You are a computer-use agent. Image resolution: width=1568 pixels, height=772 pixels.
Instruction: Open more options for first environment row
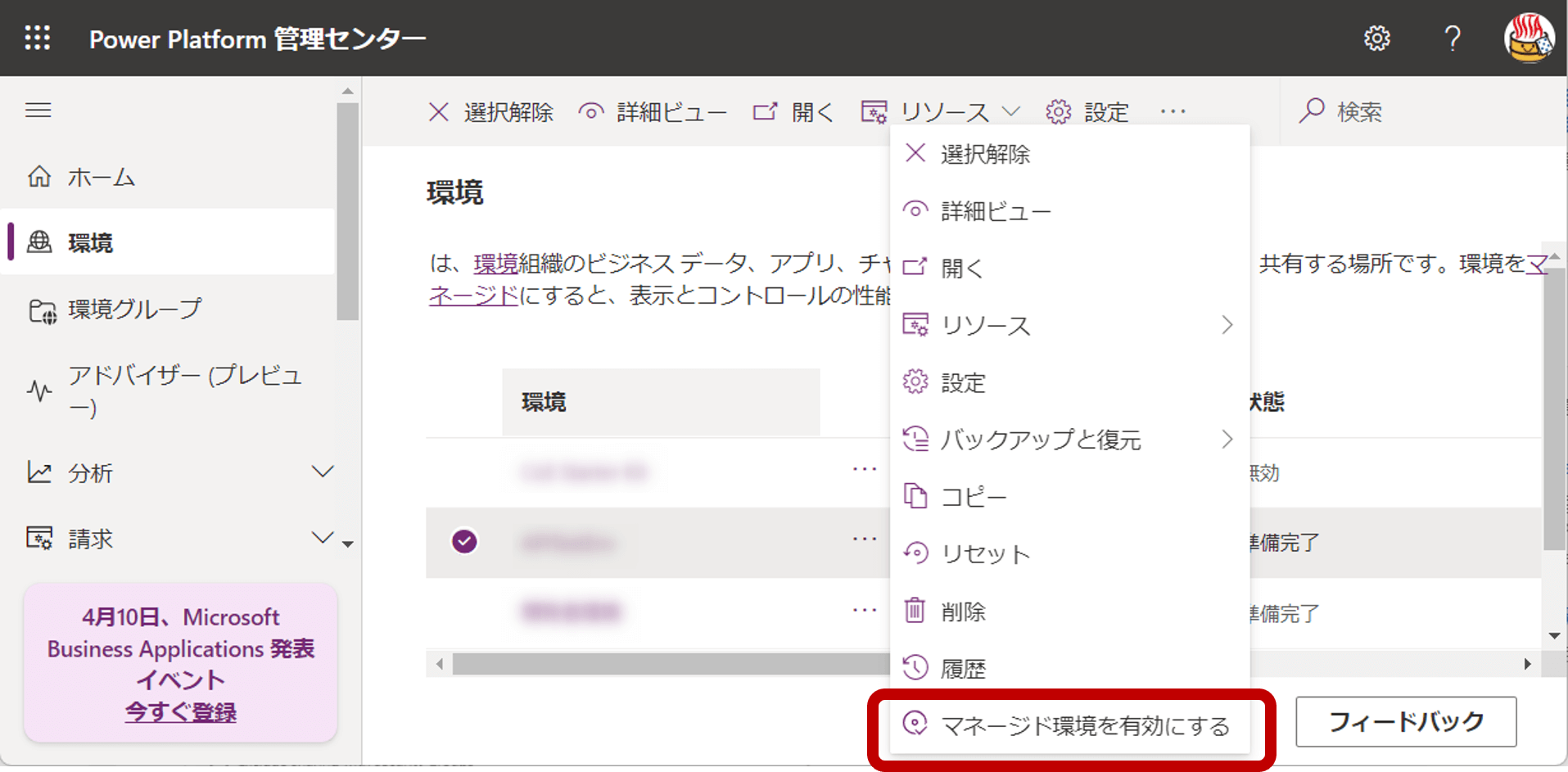[865, 469]
